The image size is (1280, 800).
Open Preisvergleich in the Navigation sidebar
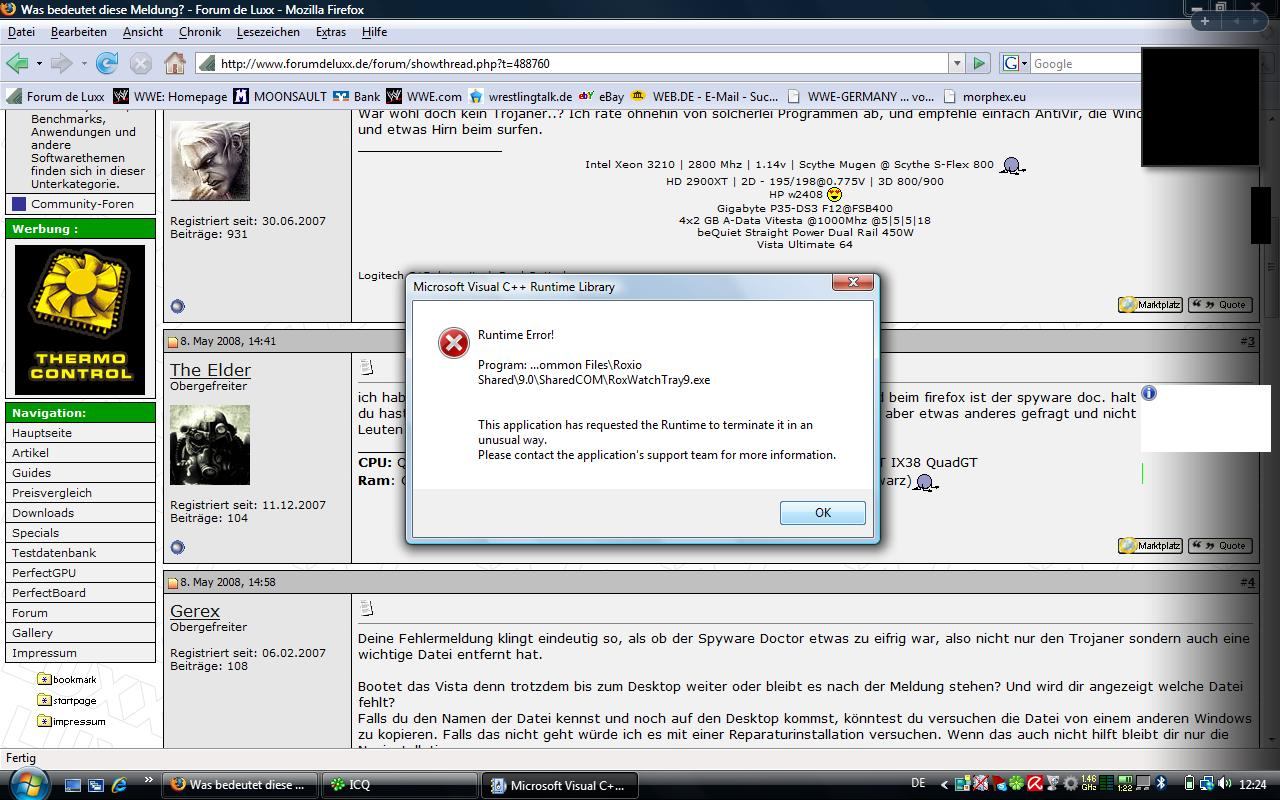[52, 493]
